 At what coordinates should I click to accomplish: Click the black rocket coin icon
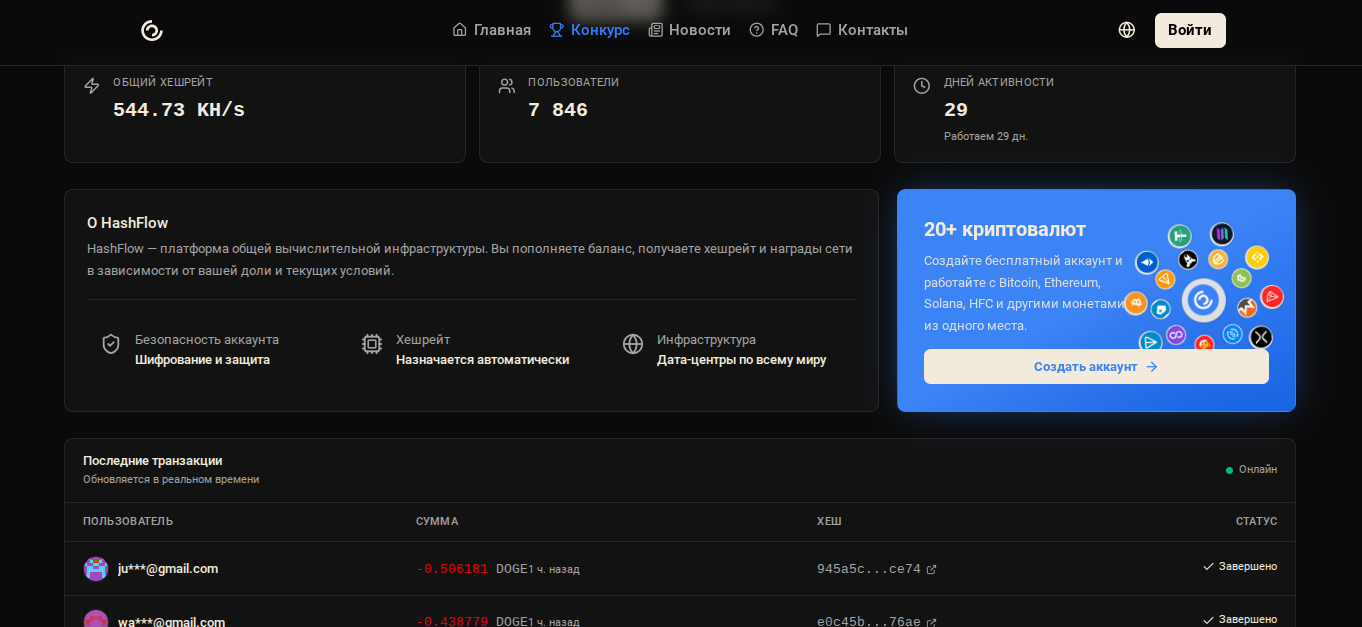(x=1188, y=260)
